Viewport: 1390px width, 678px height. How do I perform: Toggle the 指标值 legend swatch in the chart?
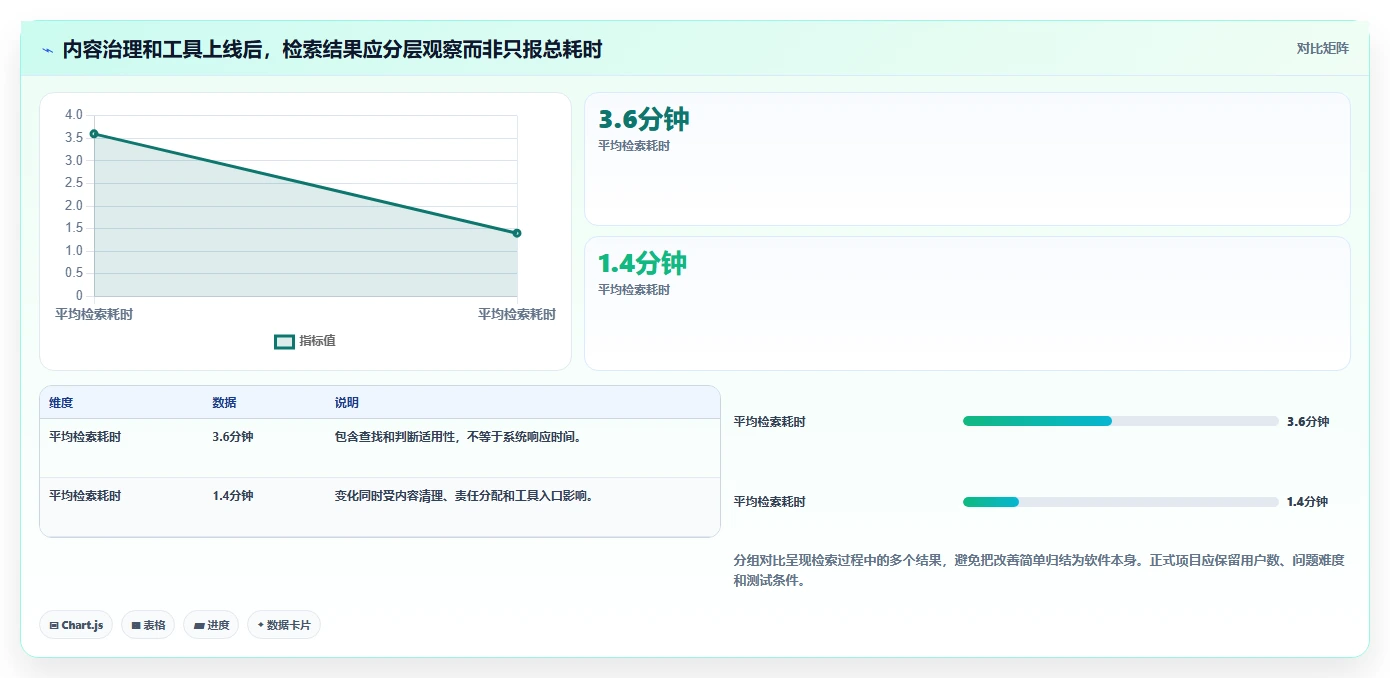(284, 341)
